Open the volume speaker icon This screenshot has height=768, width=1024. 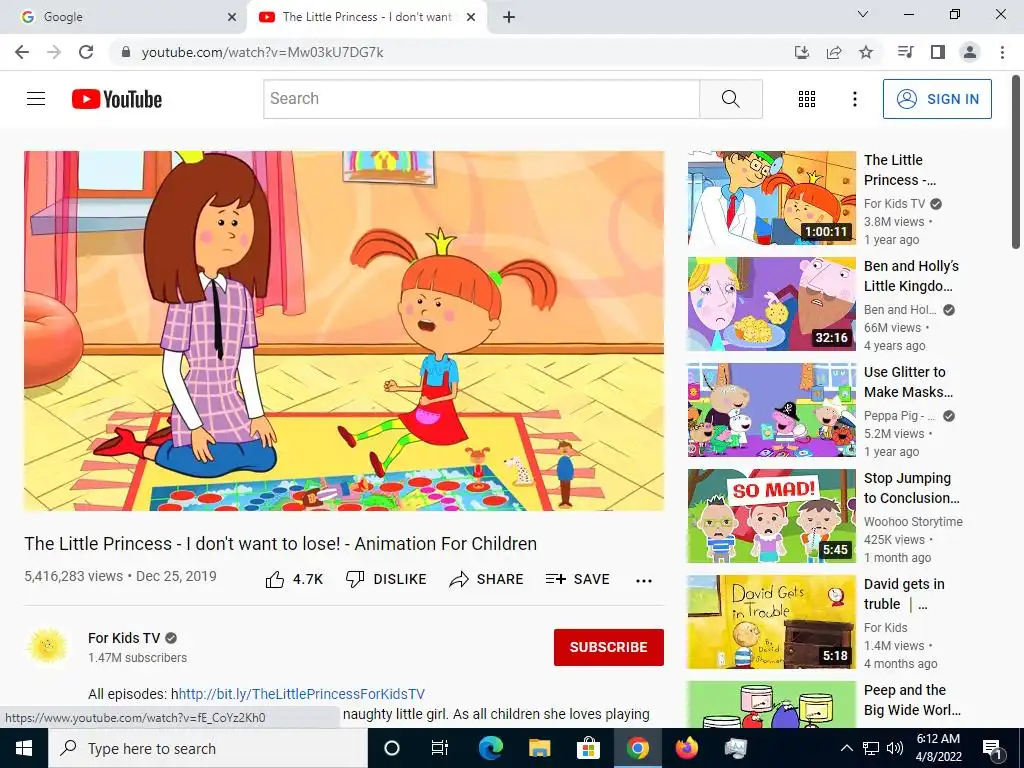(895, 748)
